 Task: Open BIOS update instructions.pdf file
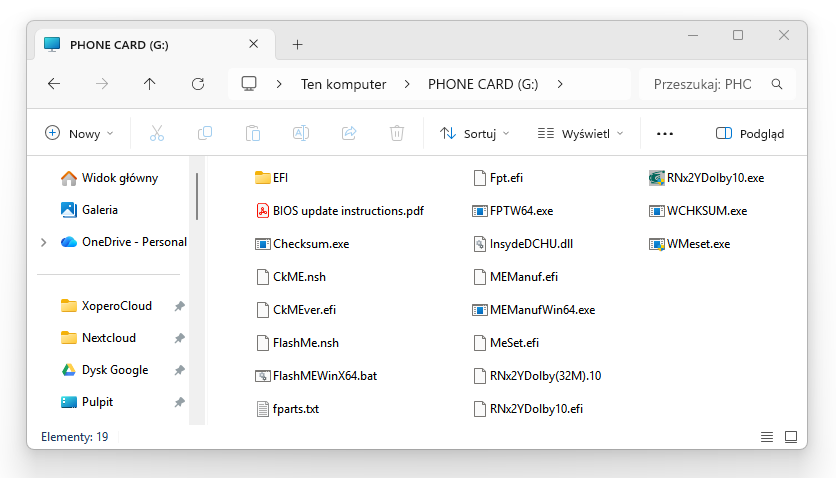(347, 211)
